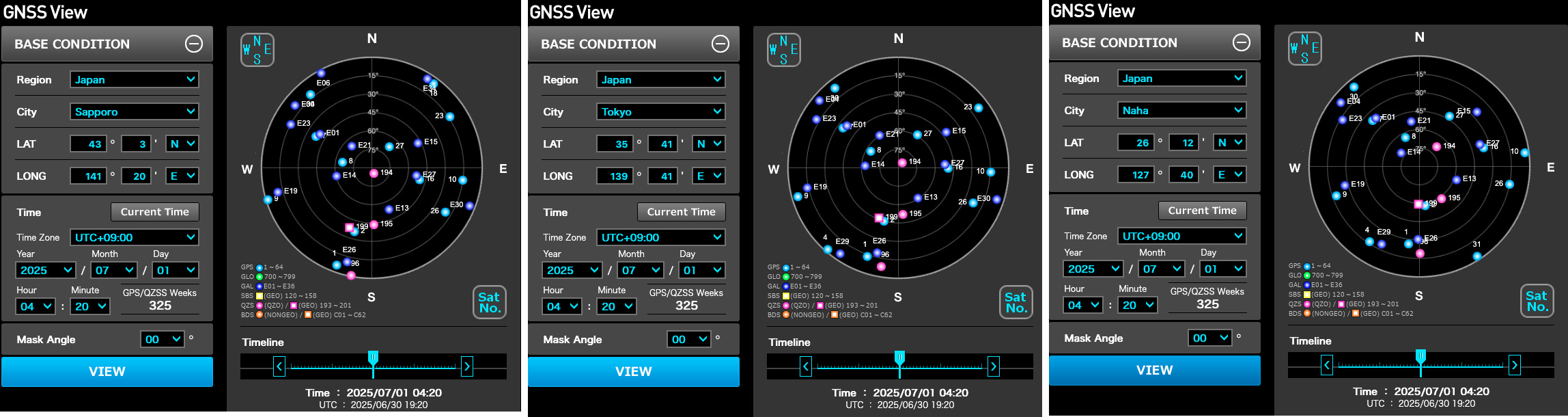Screen dimensions: 1568x417
Task: Click LONG degrees field showing 127
Action: [1136, 174]
